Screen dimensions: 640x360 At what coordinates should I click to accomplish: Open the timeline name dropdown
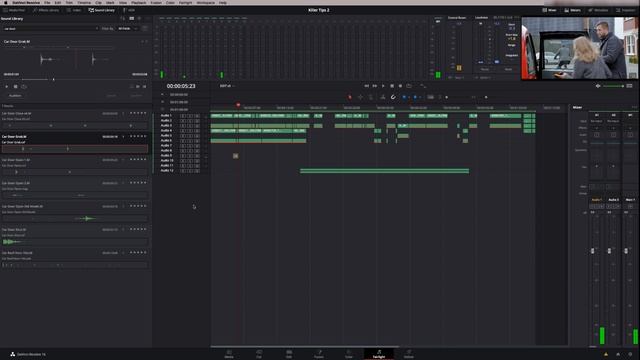coord(227,86)
